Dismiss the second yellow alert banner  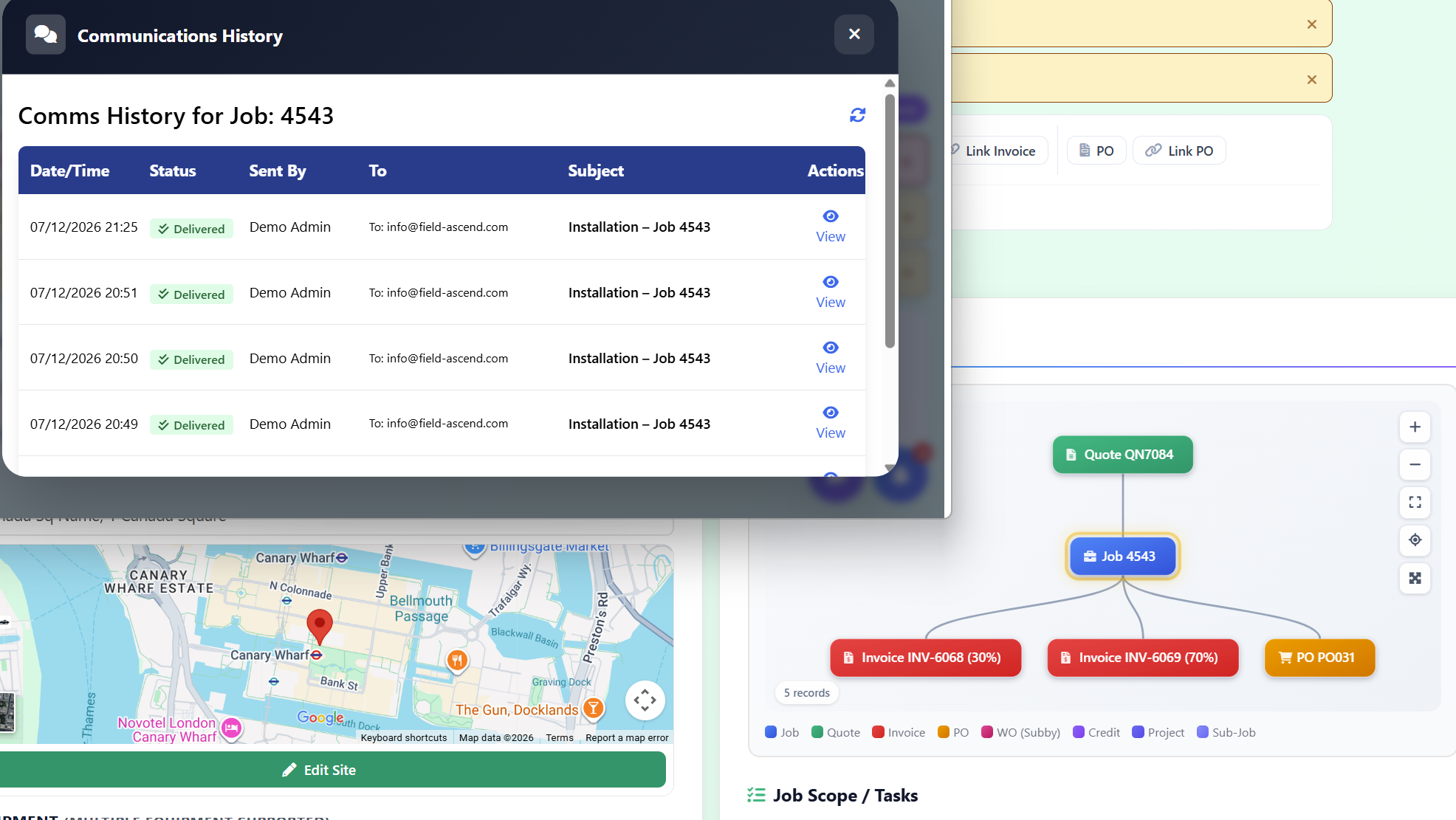click(1312, 80)
